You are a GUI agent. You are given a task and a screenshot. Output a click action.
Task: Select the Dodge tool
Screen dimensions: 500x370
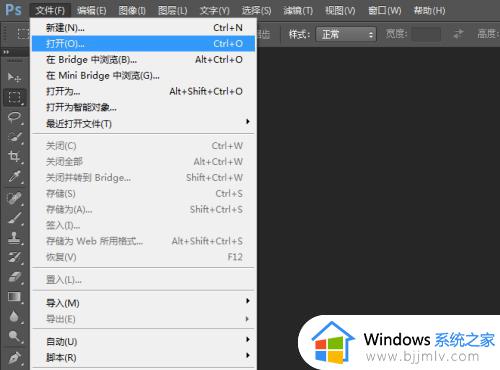click(14, 336)
